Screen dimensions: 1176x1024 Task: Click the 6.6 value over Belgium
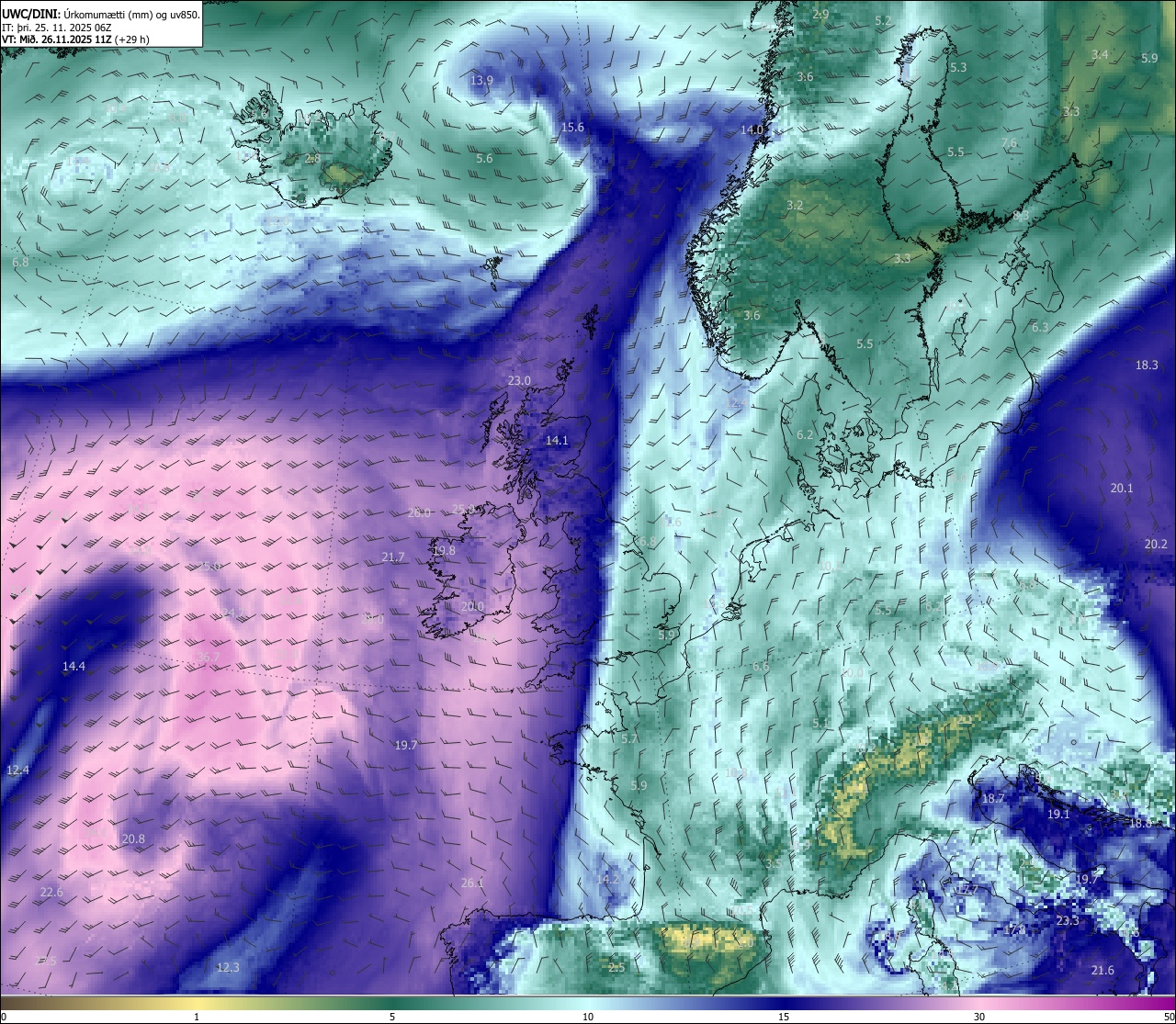(x=761, y=667)
